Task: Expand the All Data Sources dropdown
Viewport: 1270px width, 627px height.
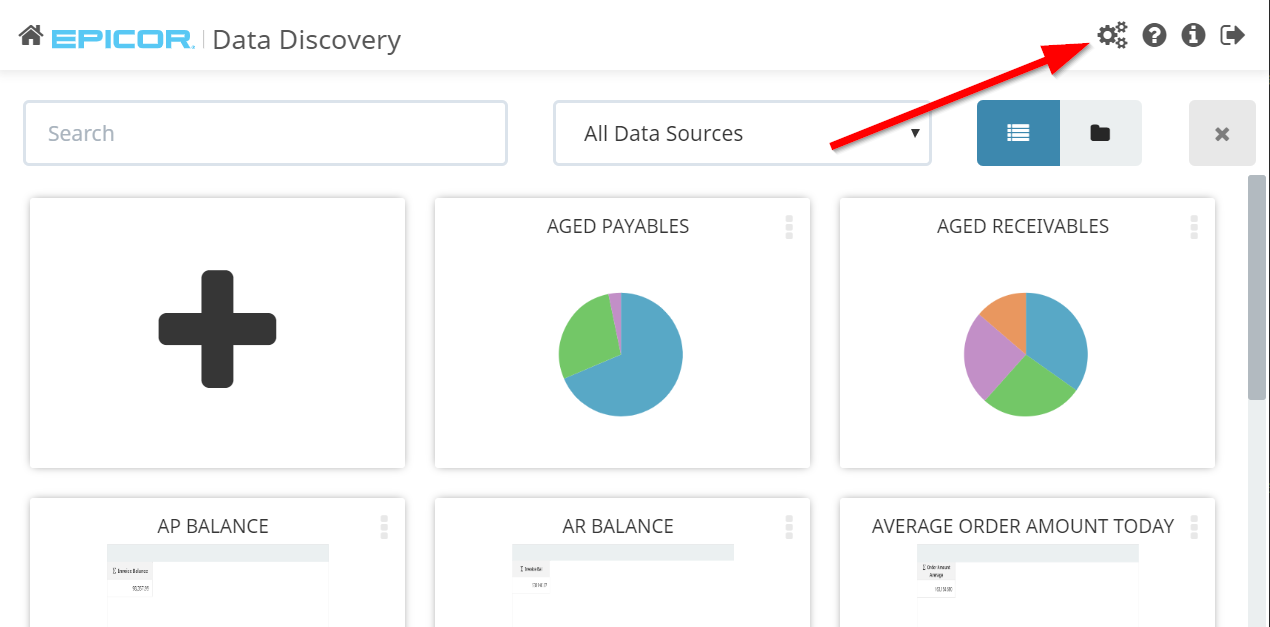Action: pyautogui.click(x=742, y=133)
